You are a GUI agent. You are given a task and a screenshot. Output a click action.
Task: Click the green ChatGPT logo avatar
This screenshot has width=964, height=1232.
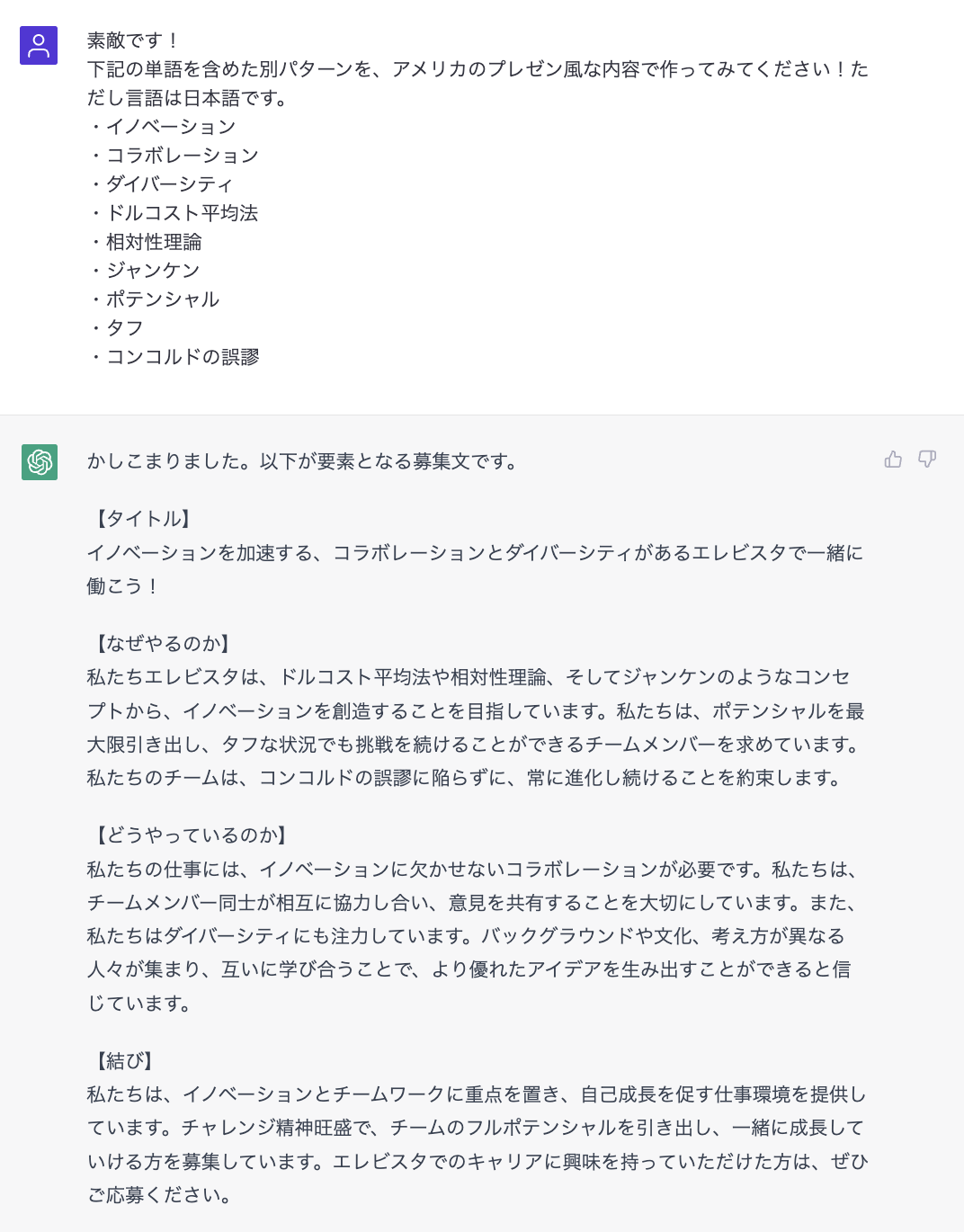click(40, 462)
